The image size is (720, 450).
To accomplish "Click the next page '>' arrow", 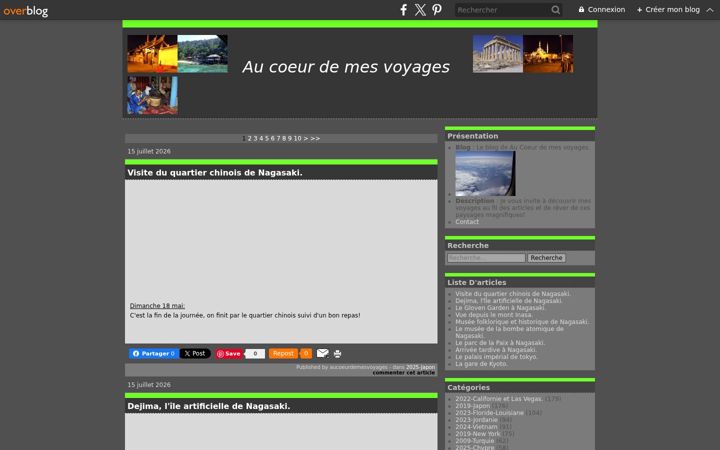I will pyautogui.click(x=306, y=138).
